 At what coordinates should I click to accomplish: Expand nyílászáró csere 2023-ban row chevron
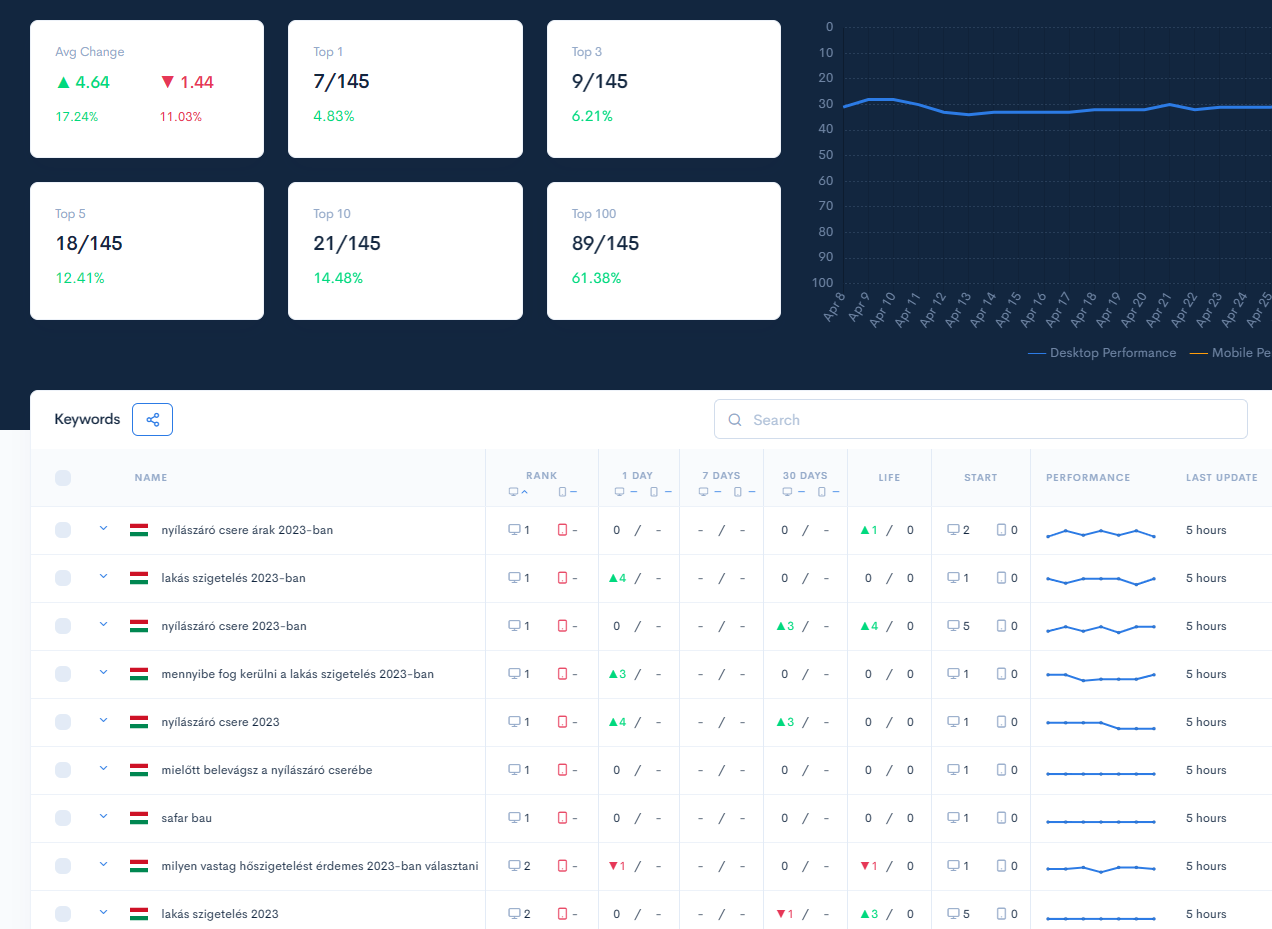point(103,624)
